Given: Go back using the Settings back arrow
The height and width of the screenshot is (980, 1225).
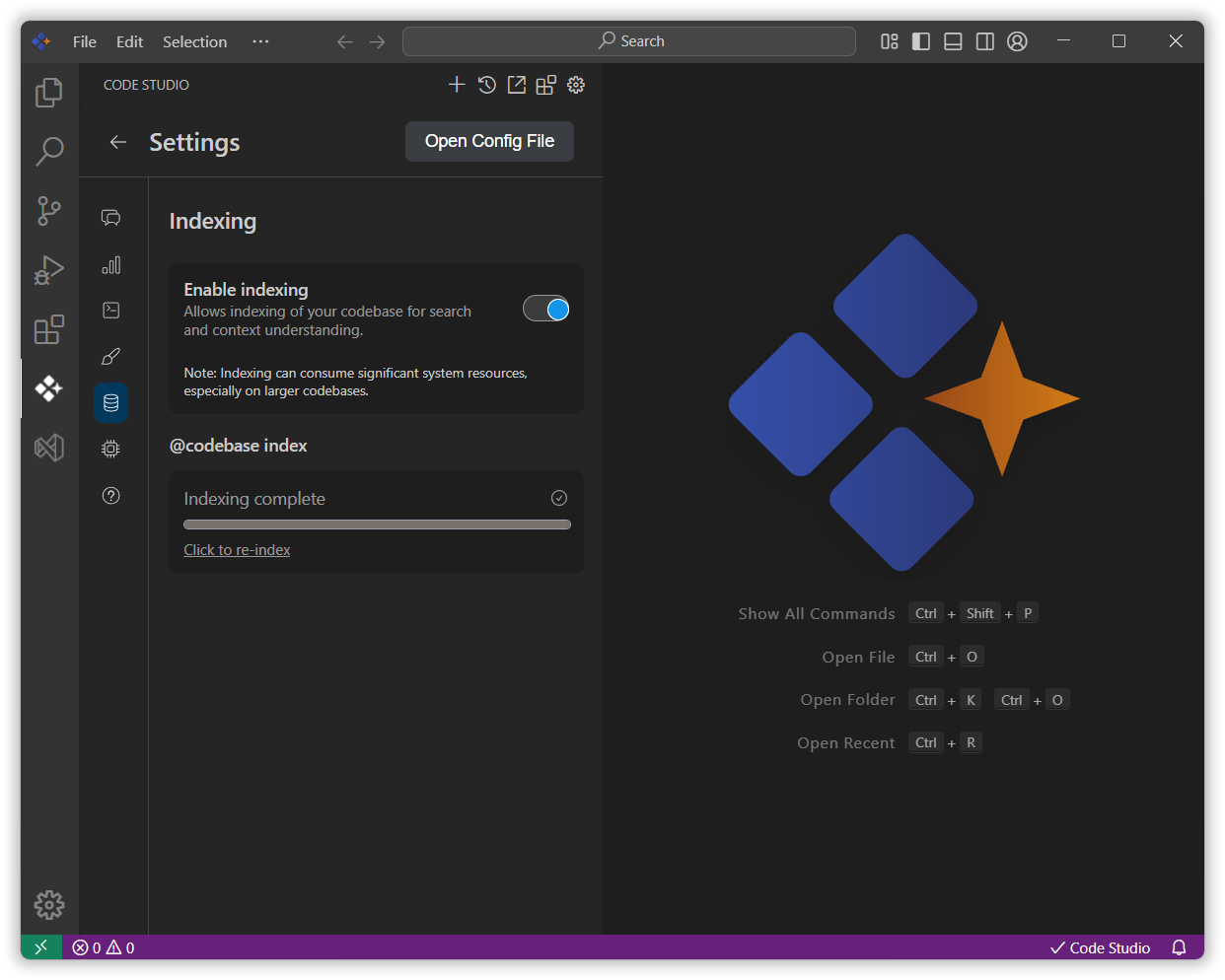Looking at the screenshot, I should 118,142.
